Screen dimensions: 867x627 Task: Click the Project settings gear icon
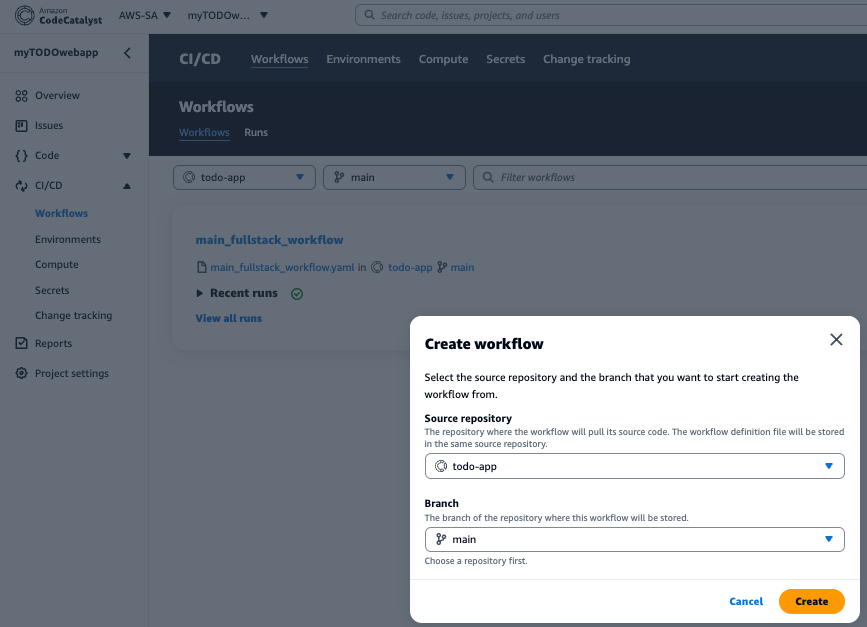pyautogui.click(x=21, y=373)
